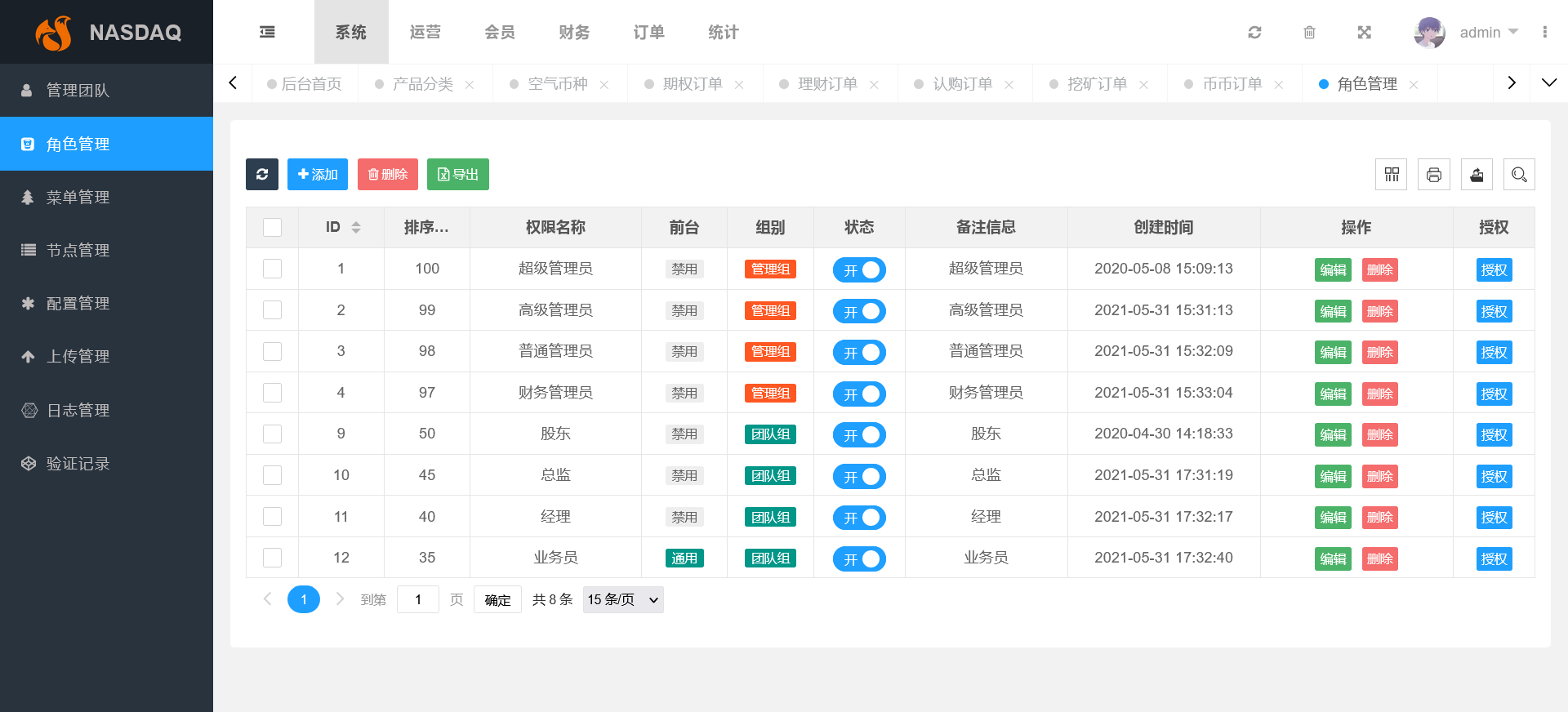1568x712 pixels.
Task: Click the trash icon in top header
Action: pyautogui.click(x=1309, y=33)
